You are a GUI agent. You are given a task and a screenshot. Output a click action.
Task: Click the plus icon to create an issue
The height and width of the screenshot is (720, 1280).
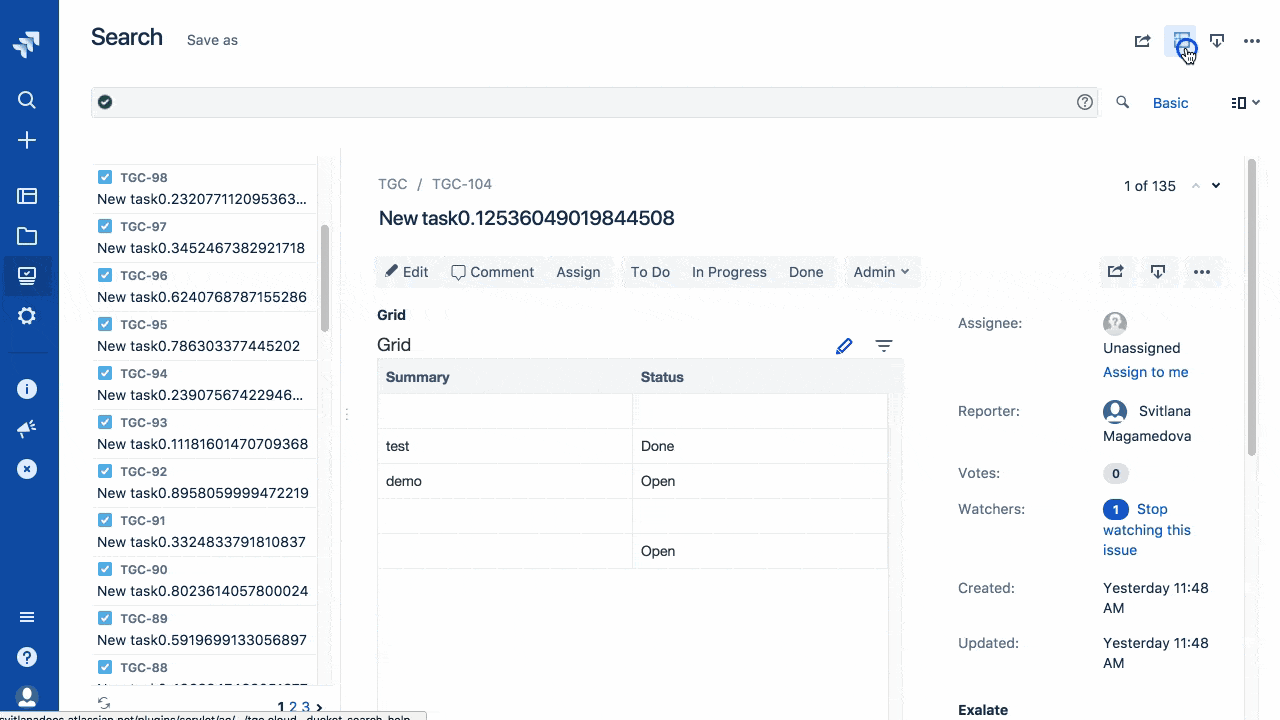[x=28, y=140]
